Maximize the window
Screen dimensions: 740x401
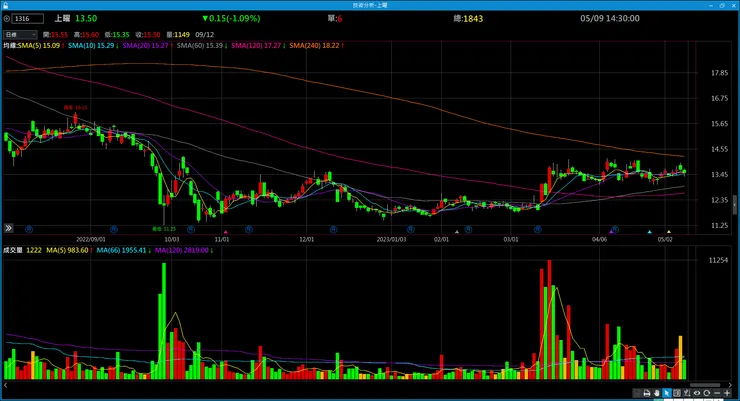[x=722, y=5]
